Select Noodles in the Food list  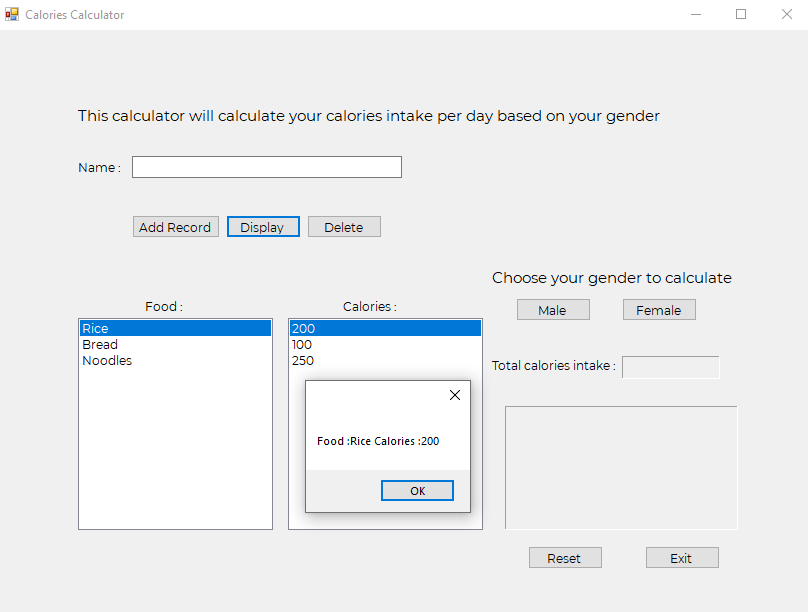coord(175,360)
